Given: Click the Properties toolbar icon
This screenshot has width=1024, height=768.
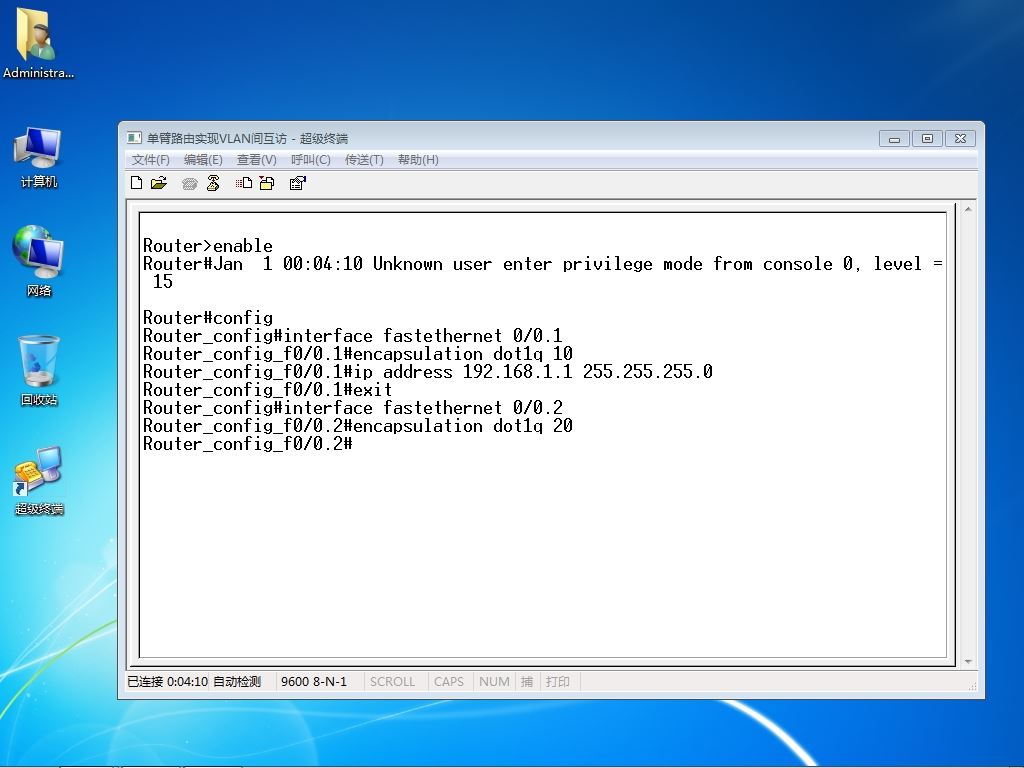Looking at the screenshot, I should (297, 184).
